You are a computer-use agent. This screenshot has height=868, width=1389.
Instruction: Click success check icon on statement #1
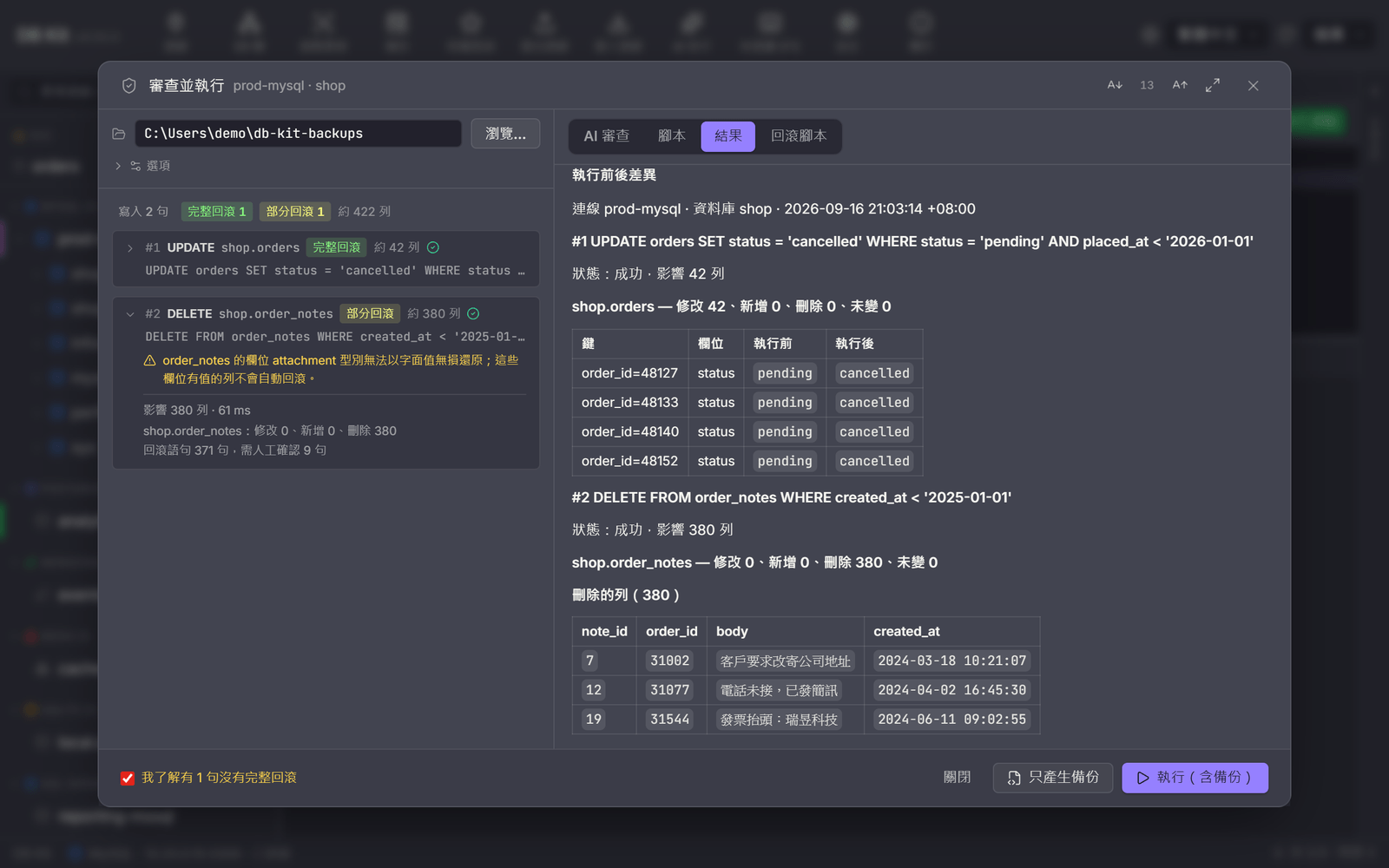[433, 247]
